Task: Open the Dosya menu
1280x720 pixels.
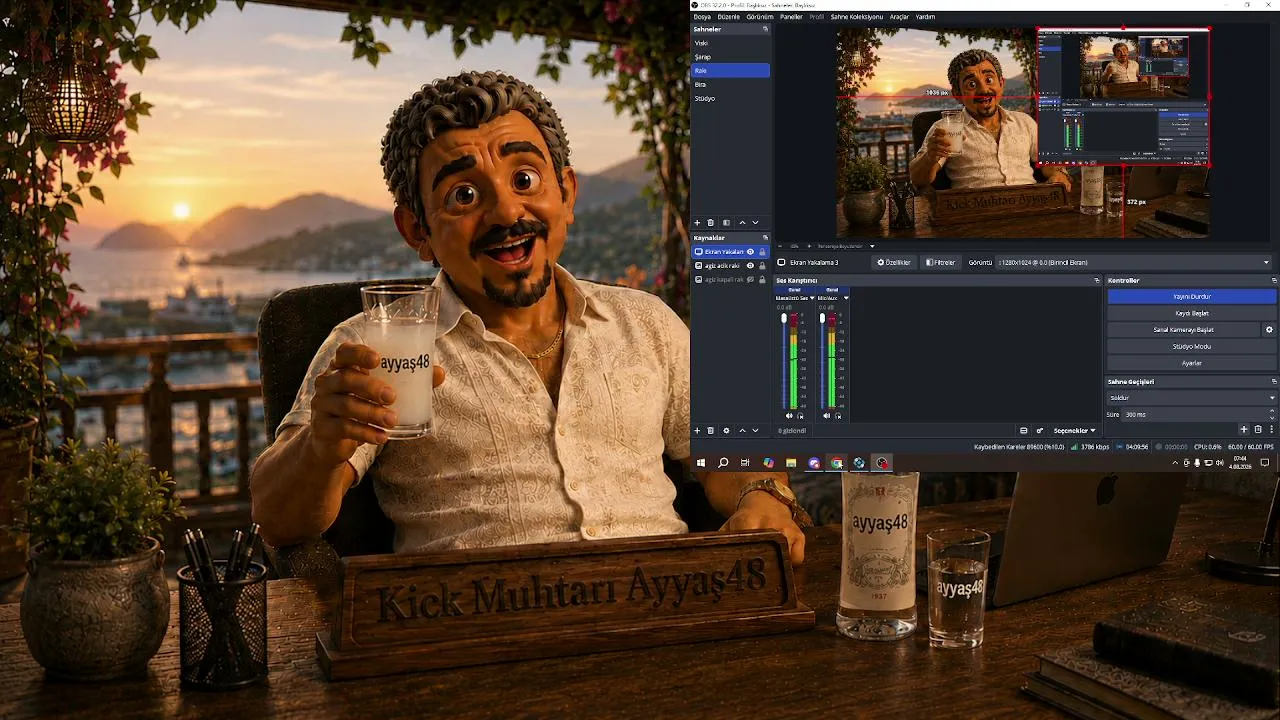Action: (x=702, y=17)
